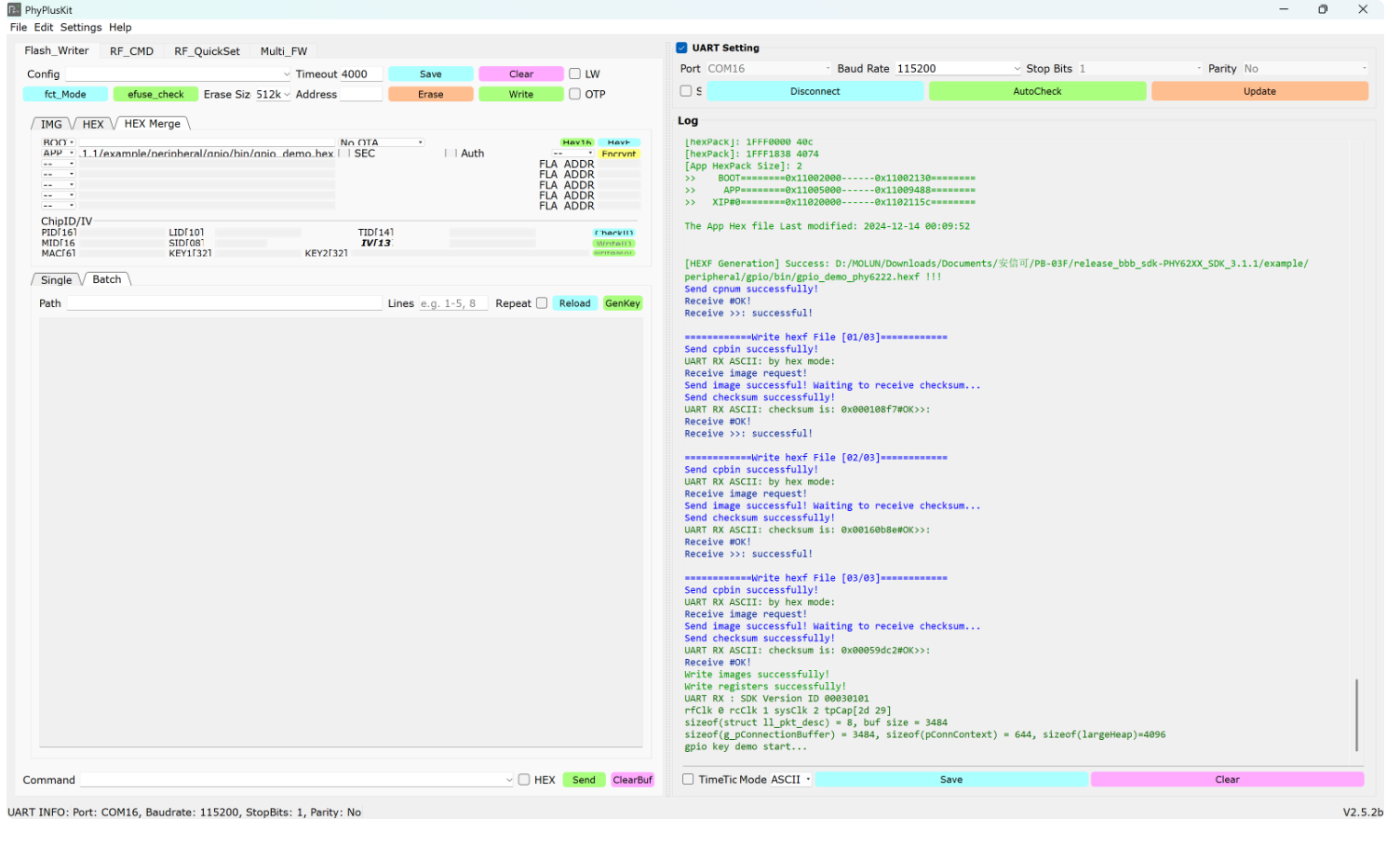
Task: Open the File menu
Action: coord(19,27)
